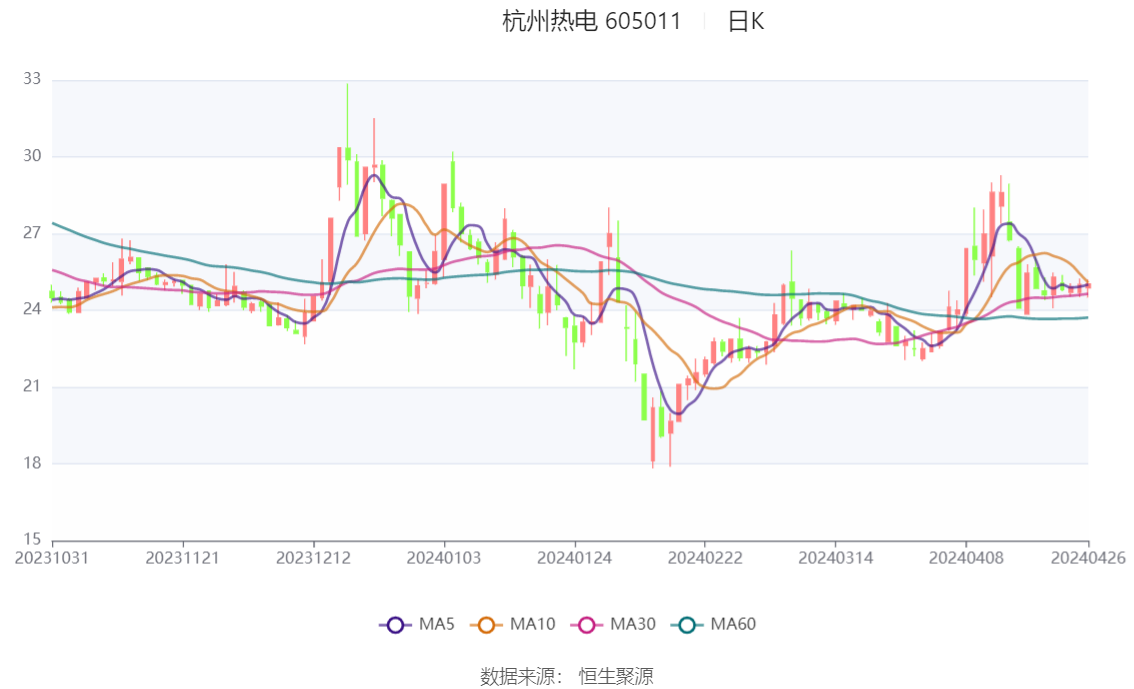Viewport: 1134px width, 689px height.
Task: Click the MA5 legend label text
Action: (437, 624)
